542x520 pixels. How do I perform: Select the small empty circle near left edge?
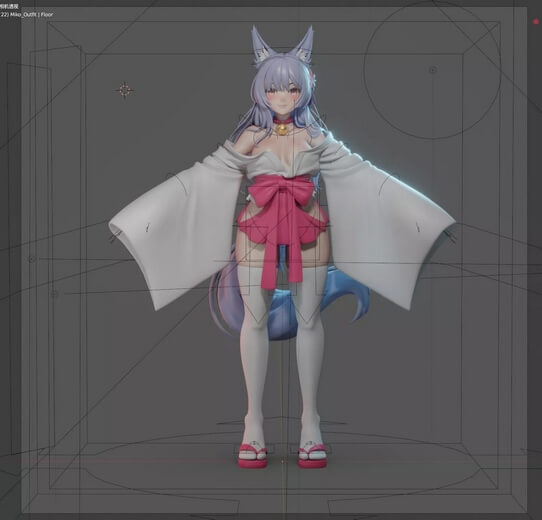tap(32, 259)
